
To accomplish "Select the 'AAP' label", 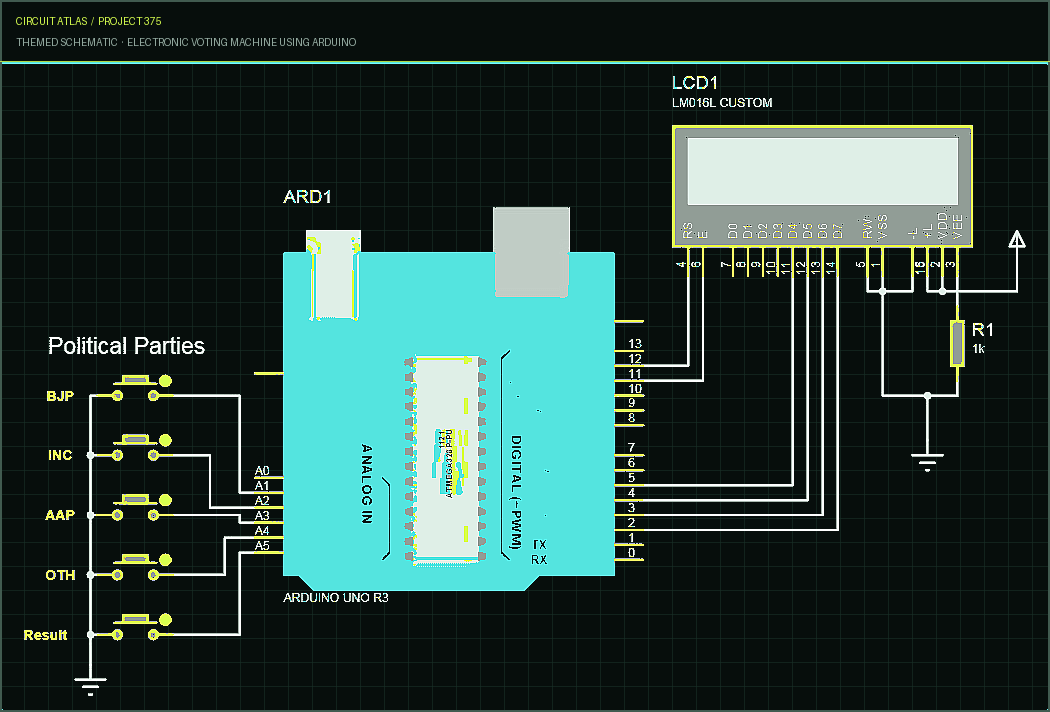I will coord(60,515).
